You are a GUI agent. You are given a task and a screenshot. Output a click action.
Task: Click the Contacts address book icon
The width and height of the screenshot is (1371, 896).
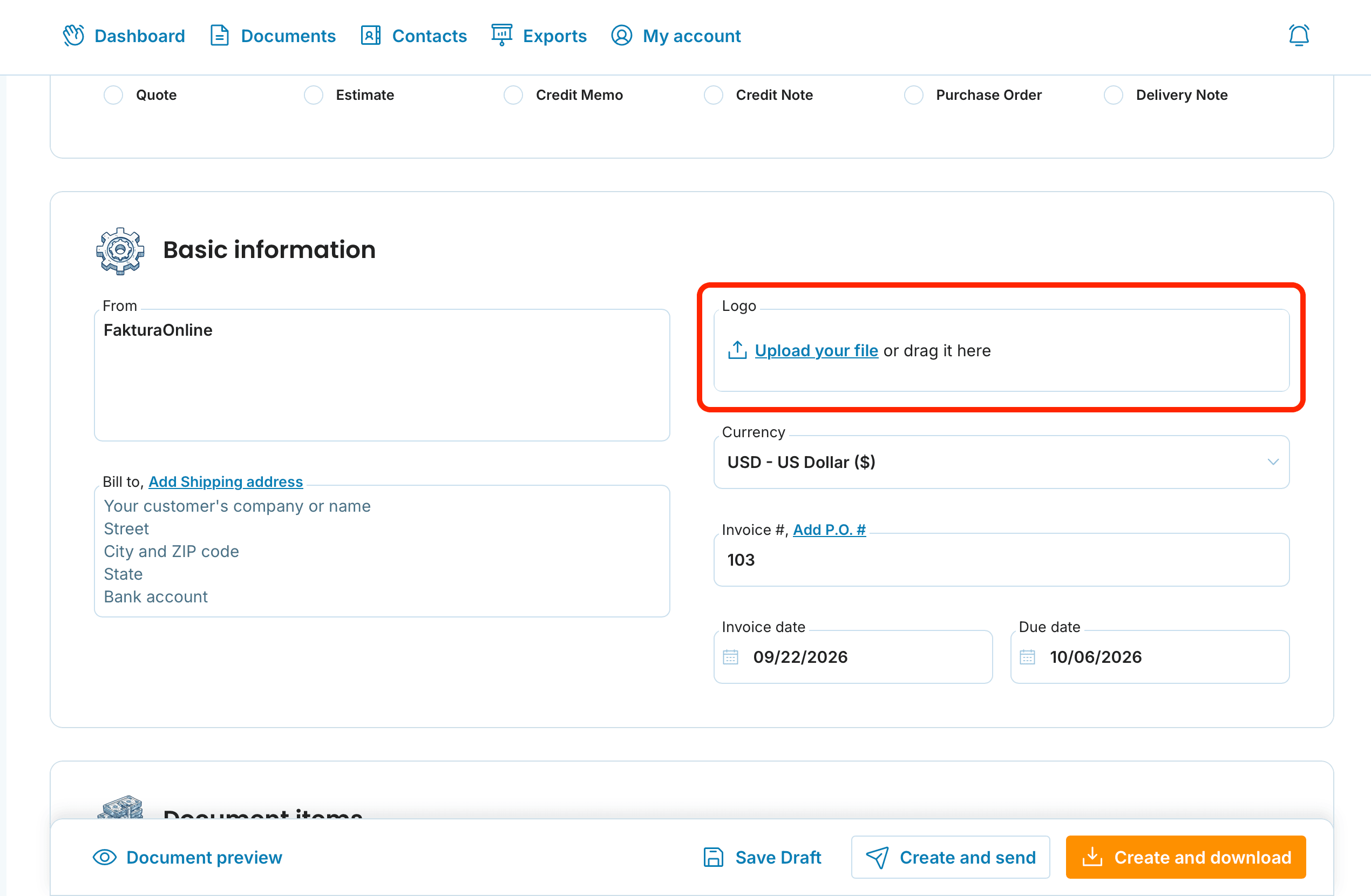point(370,36)
